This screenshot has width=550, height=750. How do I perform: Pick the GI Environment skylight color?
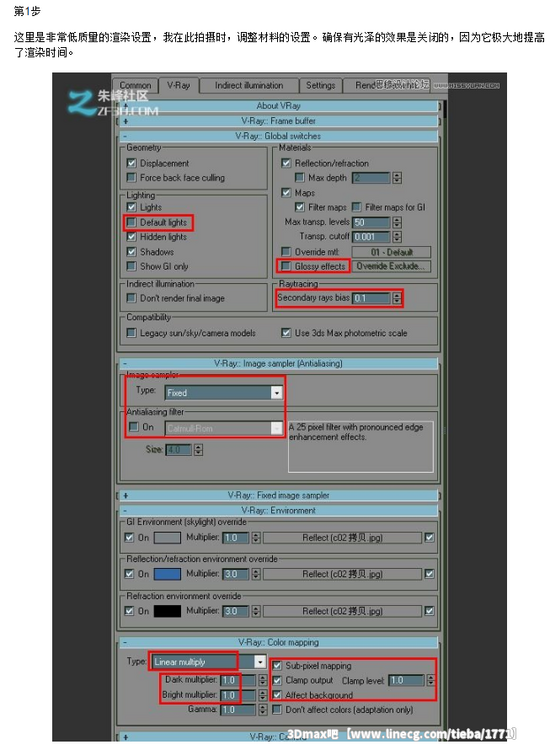(x=167, y=538)
